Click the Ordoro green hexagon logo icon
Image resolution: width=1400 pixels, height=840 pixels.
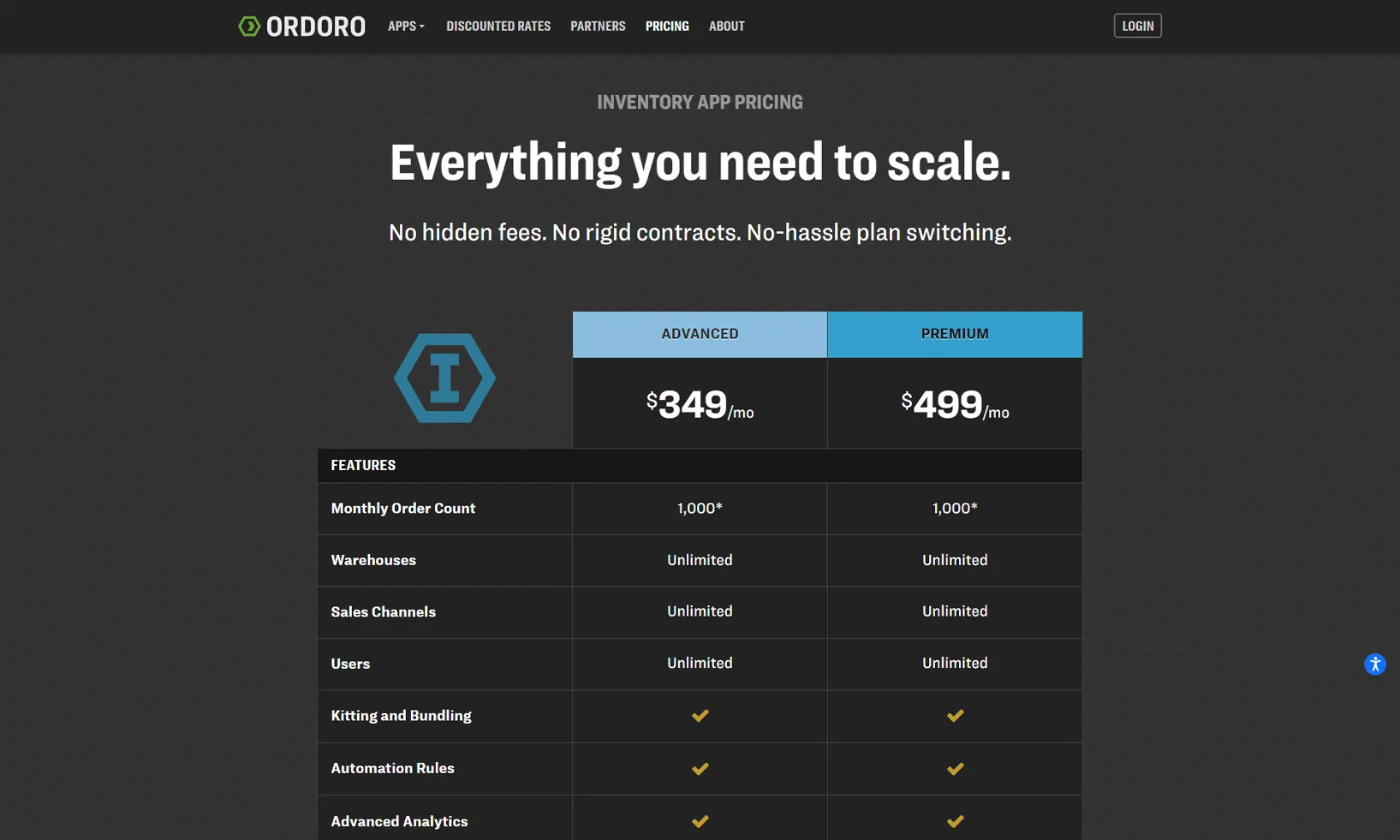pos(249,27)
